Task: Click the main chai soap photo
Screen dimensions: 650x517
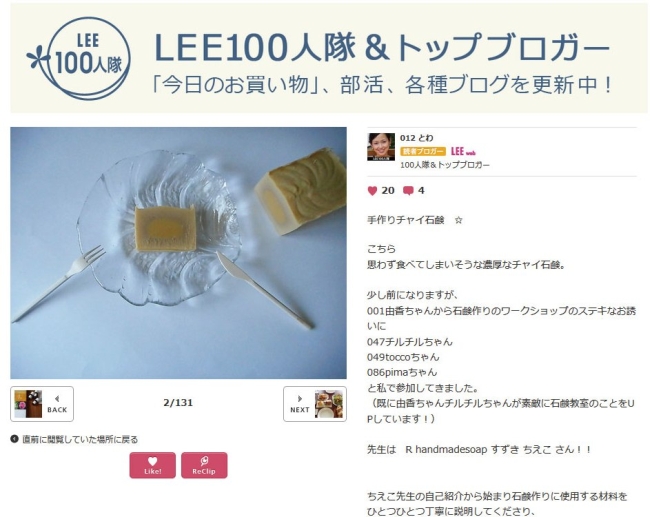Action: pyautogui.click(x=178, y=253)
